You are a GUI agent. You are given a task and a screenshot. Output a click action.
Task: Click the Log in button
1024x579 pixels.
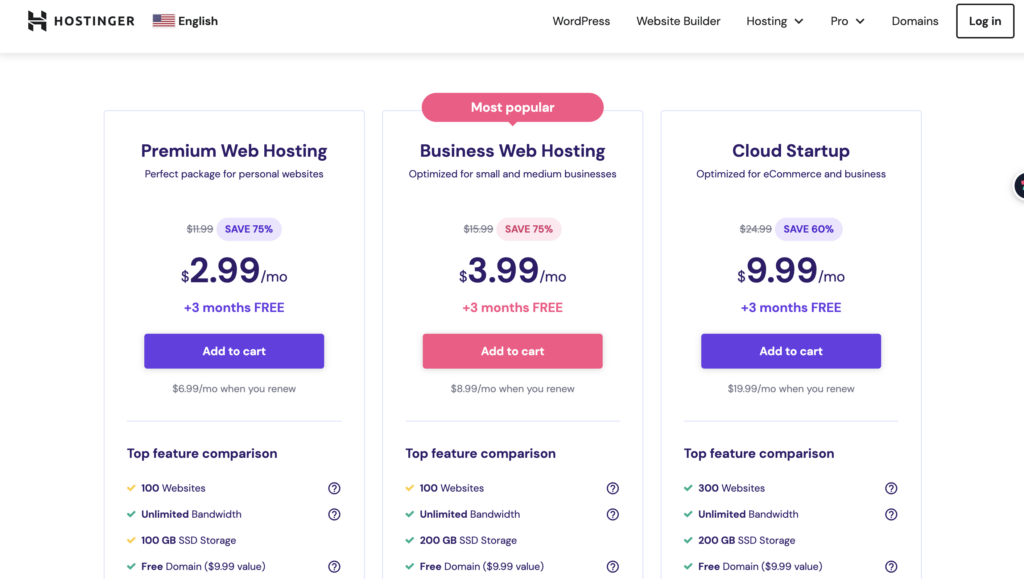(x=985, y=21)
